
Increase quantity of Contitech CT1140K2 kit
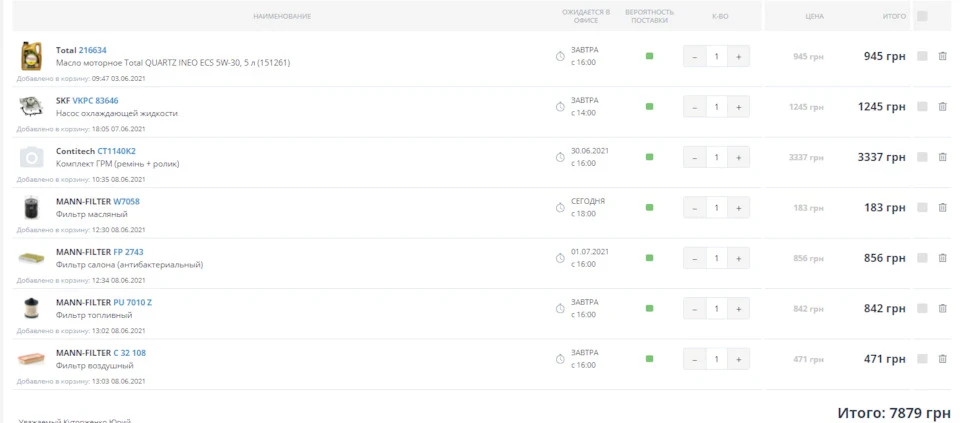click(x=738, y=157)
